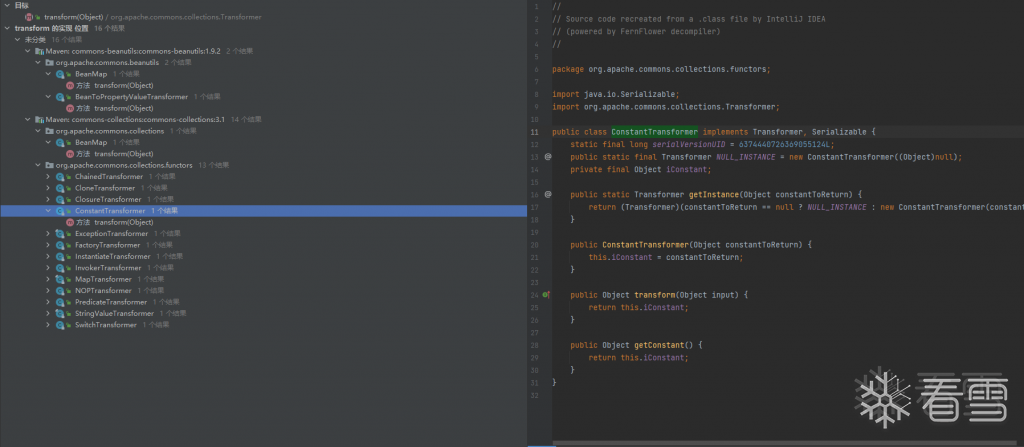Expand the SwitchTransformer row chevron
This screenshot has height=447, width=1024.
48,325
